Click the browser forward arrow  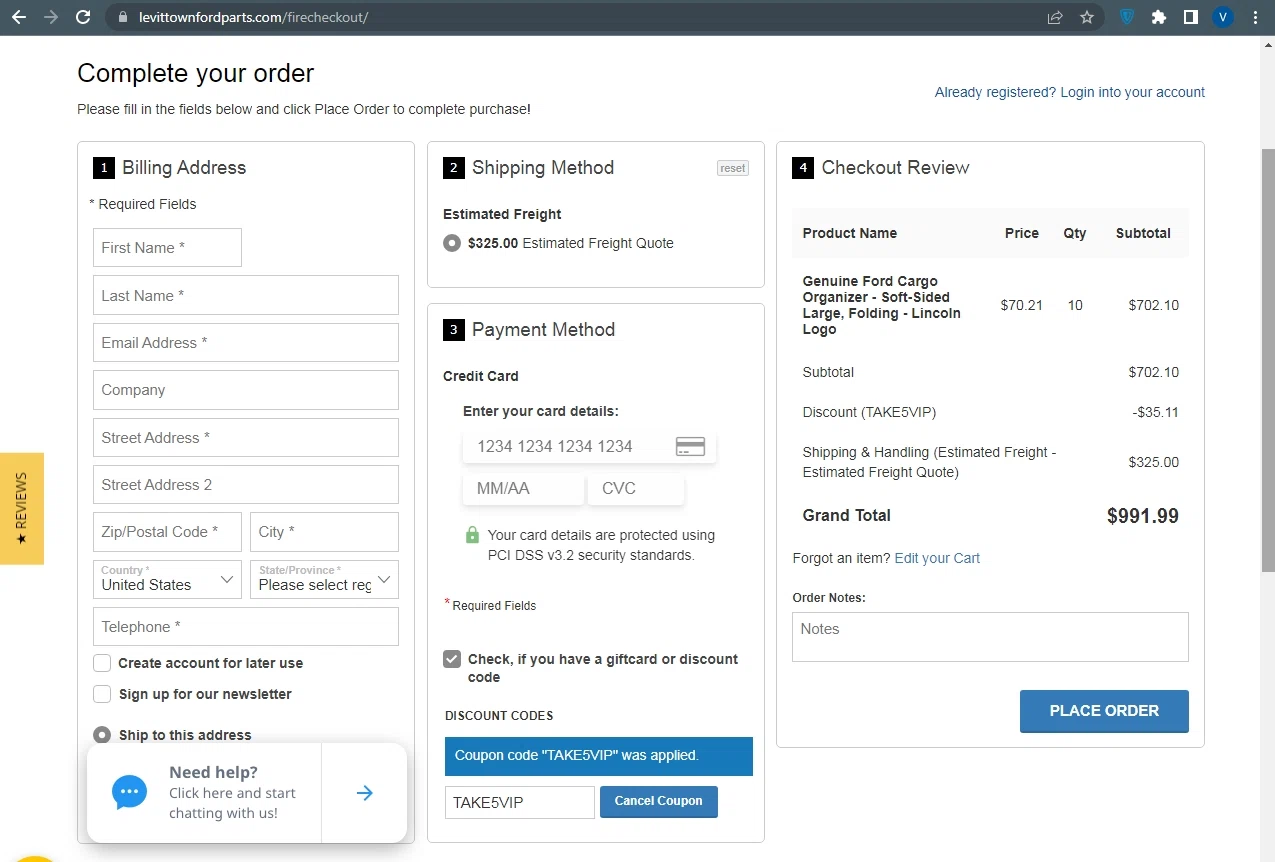pyautogui.click(x=51, y=17)
